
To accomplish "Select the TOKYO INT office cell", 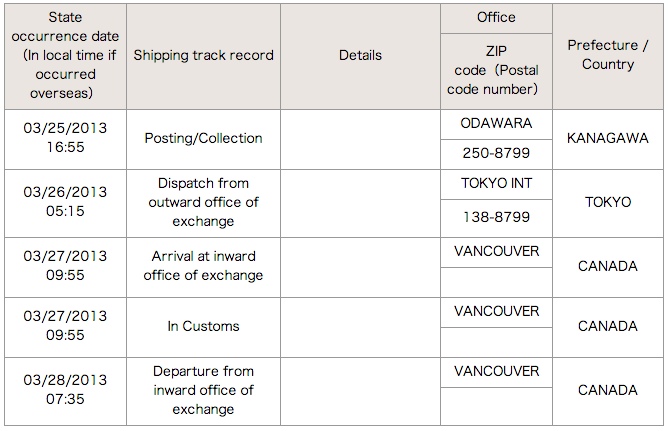I will click(x=496, y=184).
